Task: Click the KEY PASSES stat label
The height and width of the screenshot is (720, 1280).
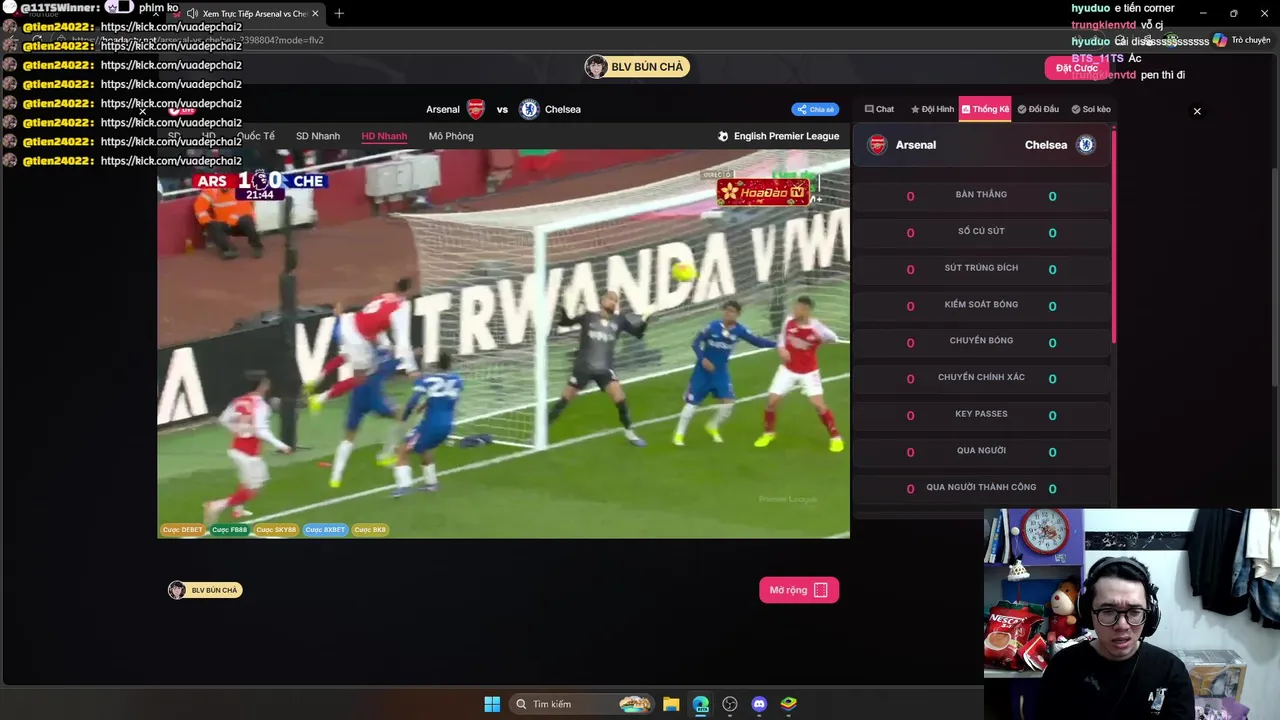Action: (981, 414)
